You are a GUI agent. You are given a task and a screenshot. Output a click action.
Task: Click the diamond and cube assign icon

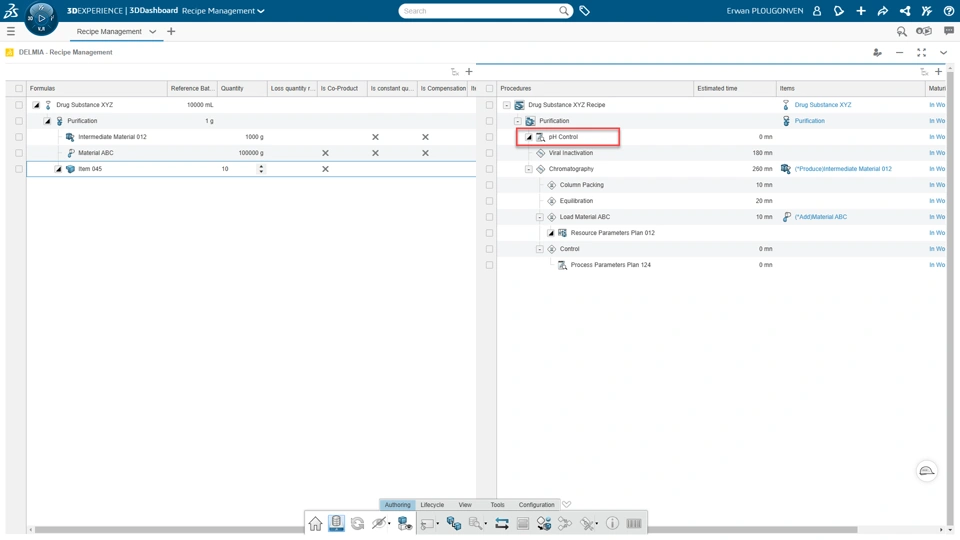coord(544,523)
